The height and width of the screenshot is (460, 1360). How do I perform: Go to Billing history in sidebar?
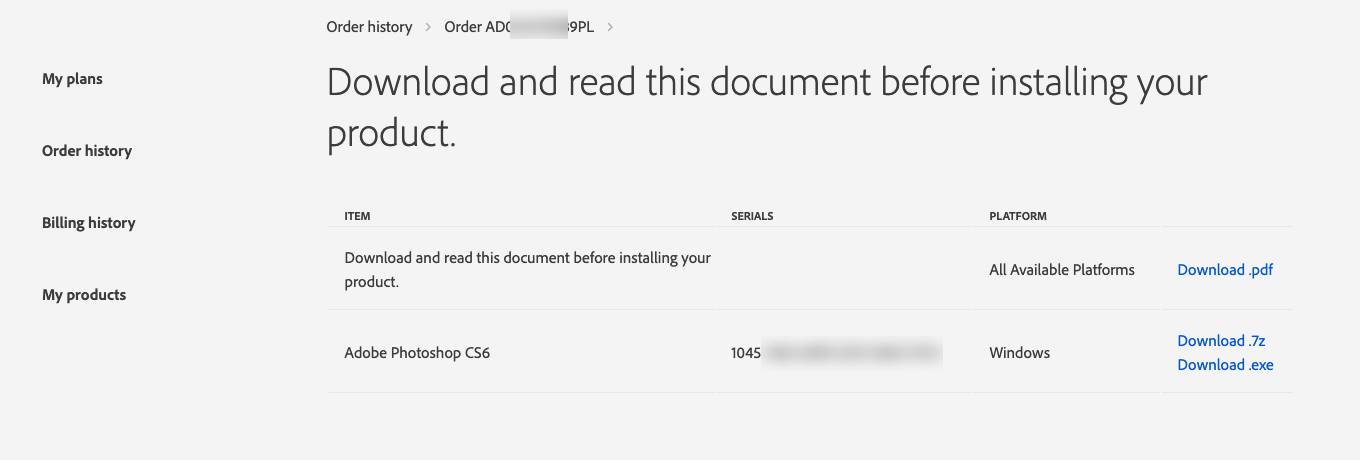pyautogui.click(x=88, y=223)
